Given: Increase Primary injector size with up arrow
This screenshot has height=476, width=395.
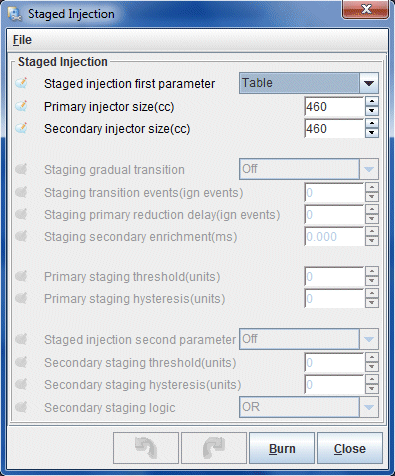Looking at the screenshot, I should coord(372,101).
